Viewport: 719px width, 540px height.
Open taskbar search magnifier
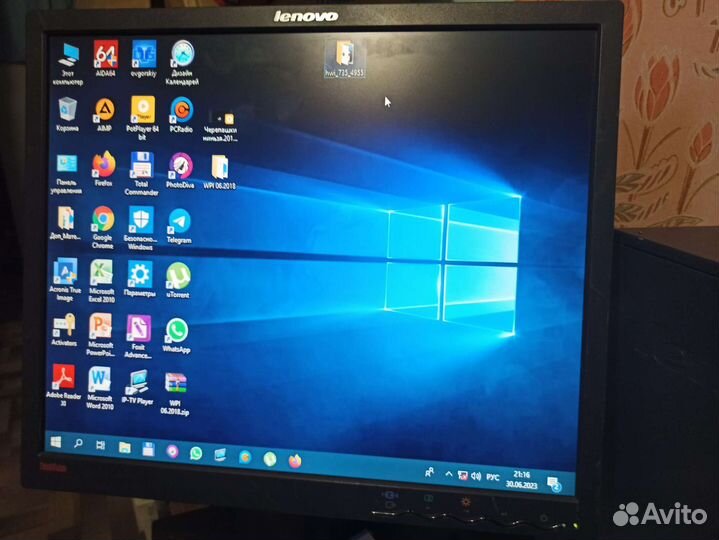tap(78, 443)
